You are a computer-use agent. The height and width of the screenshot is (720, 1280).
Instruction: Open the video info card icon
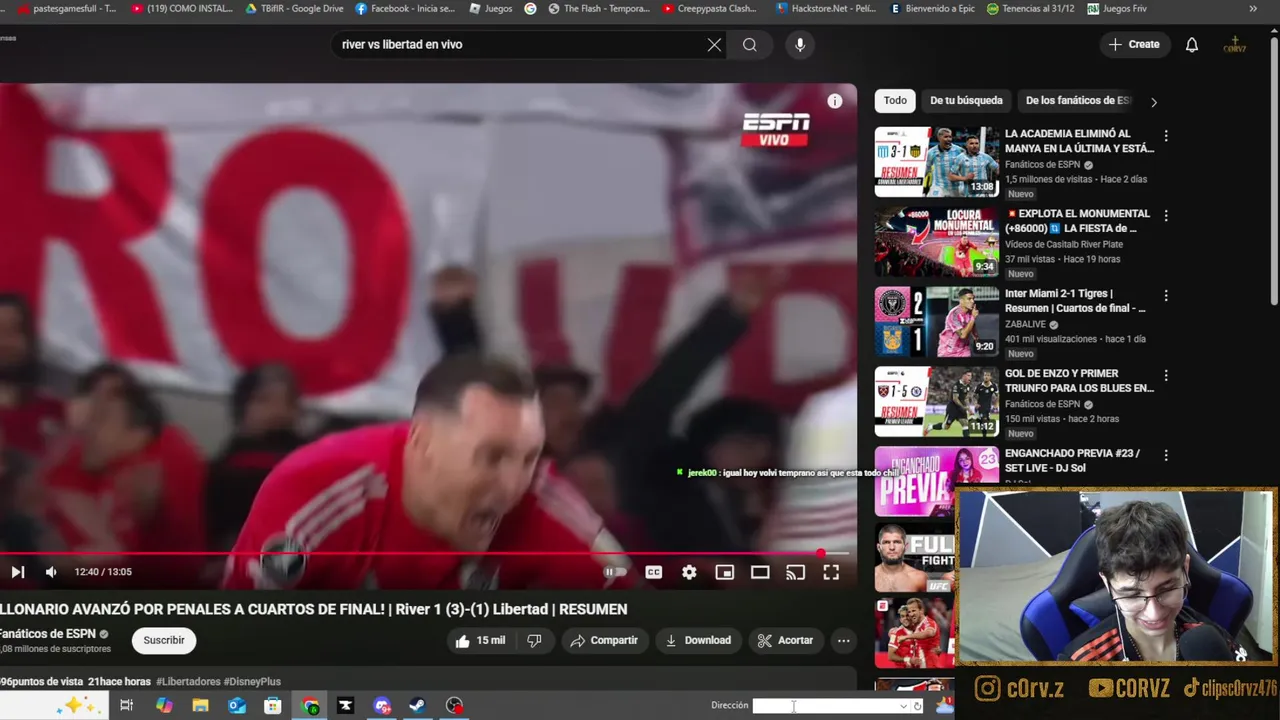point(835,101)
